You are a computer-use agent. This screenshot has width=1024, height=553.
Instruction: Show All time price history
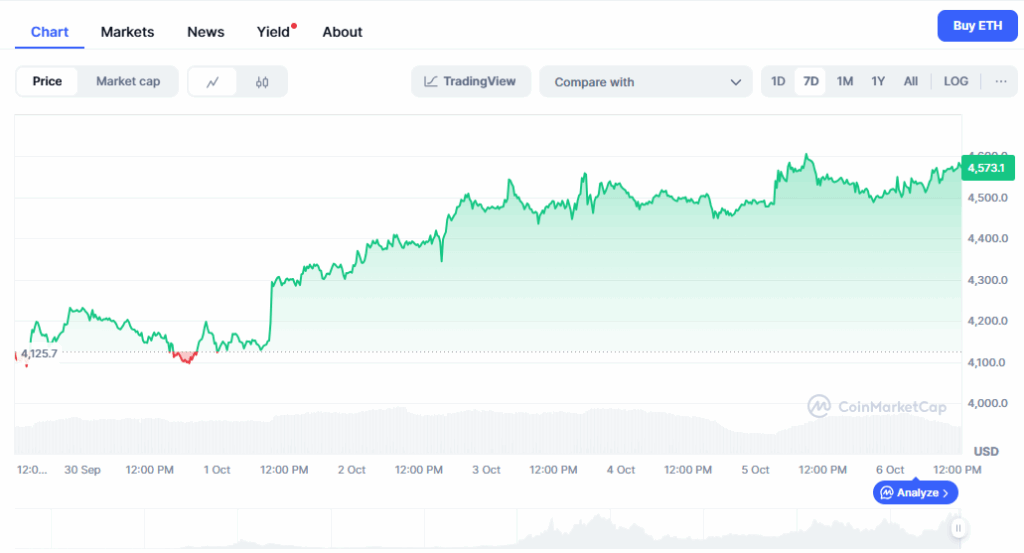click(911, 82)
